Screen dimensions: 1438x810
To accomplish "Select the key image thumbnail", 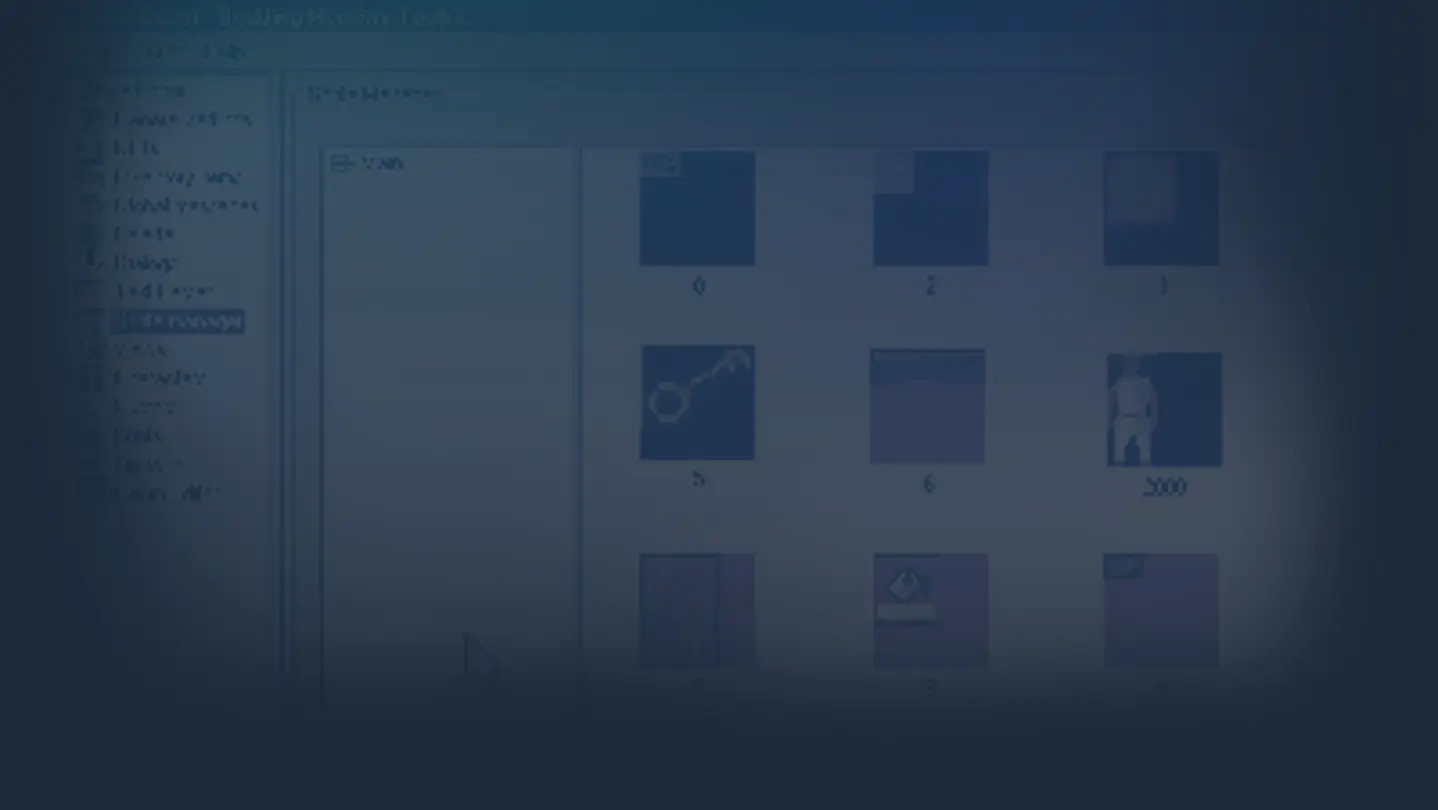I will (697, 402).
